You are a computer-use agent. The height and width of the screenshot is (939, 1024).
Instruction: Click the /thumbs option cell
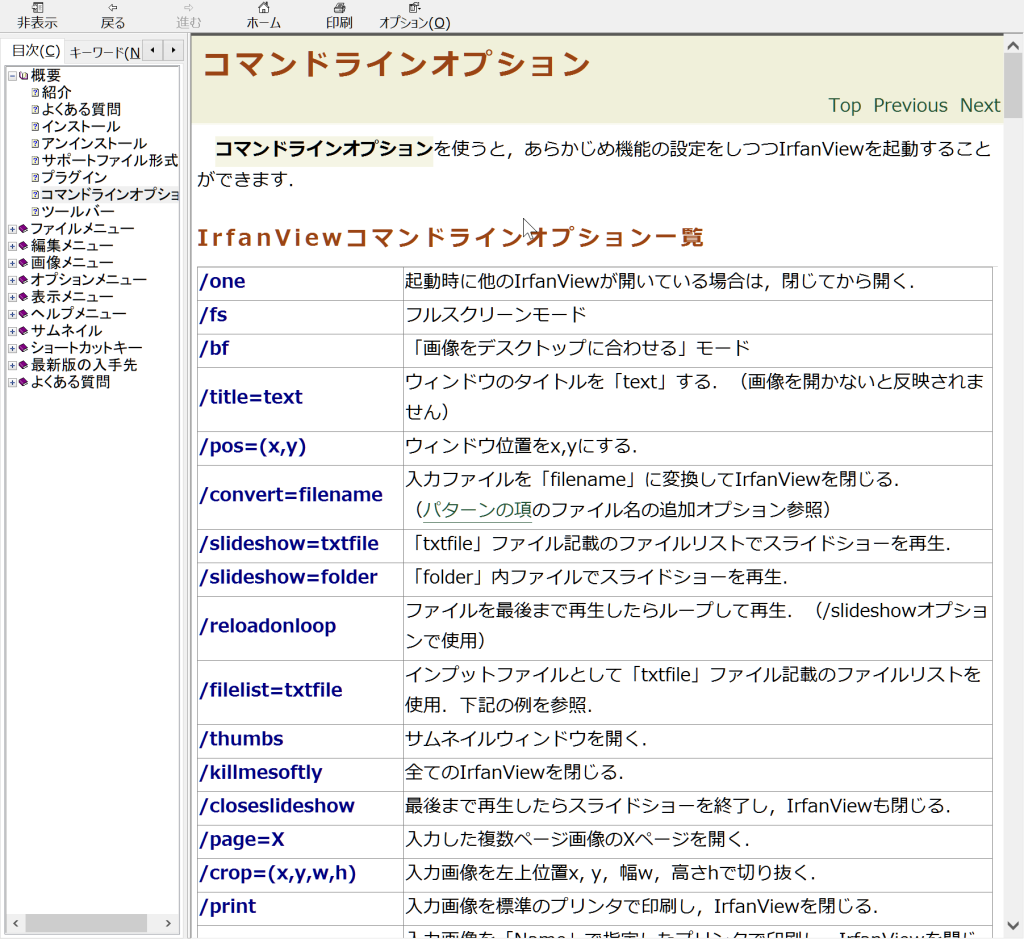[300, 741]
